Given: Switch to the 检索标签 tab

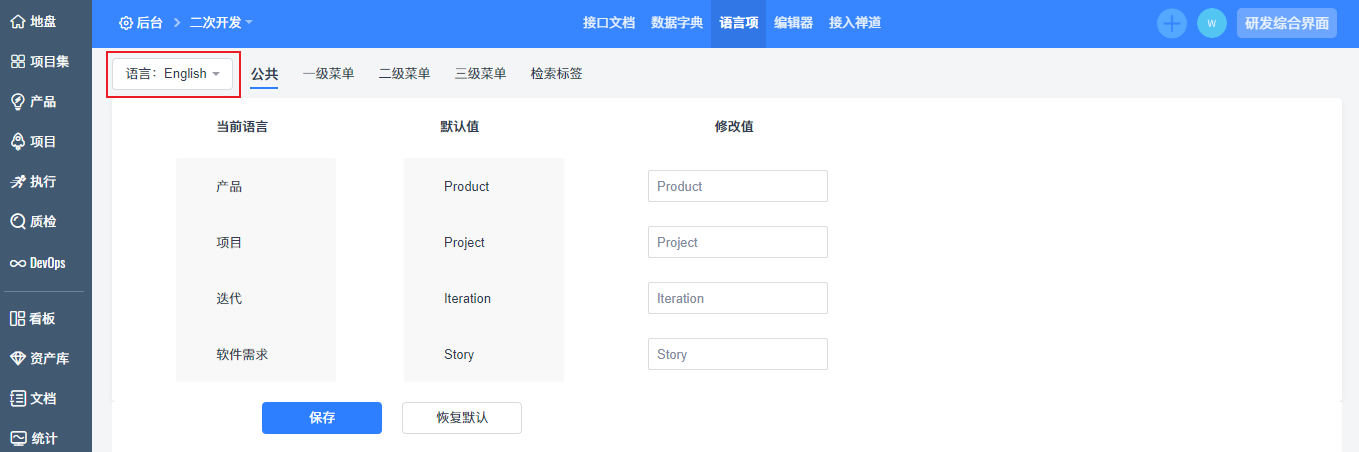Looking at the screenshot, I should 556,74.
